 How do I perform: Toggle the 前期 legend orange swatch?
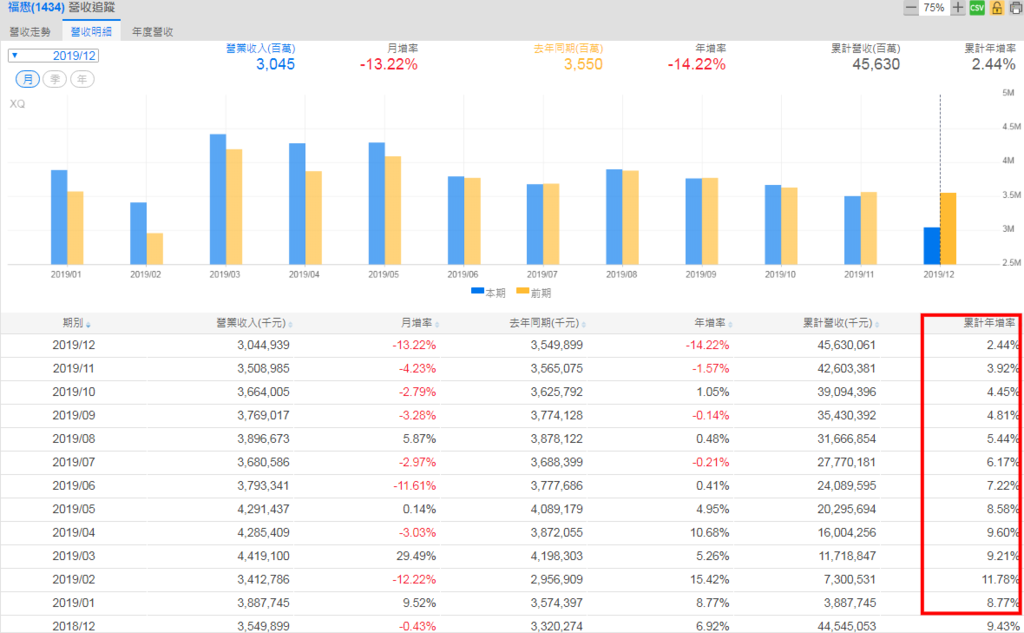pyautogui.click(x=522, y=291)
